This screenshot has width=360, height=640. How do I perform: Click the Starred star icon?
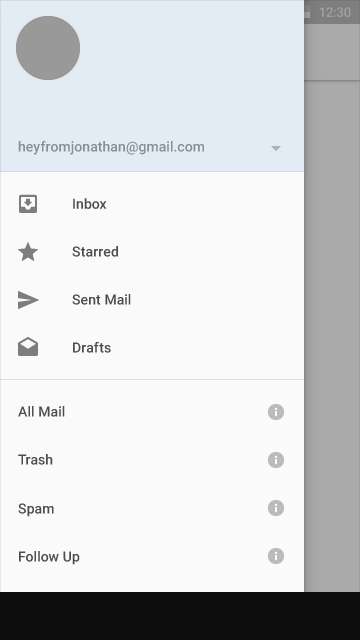[28, 252]
